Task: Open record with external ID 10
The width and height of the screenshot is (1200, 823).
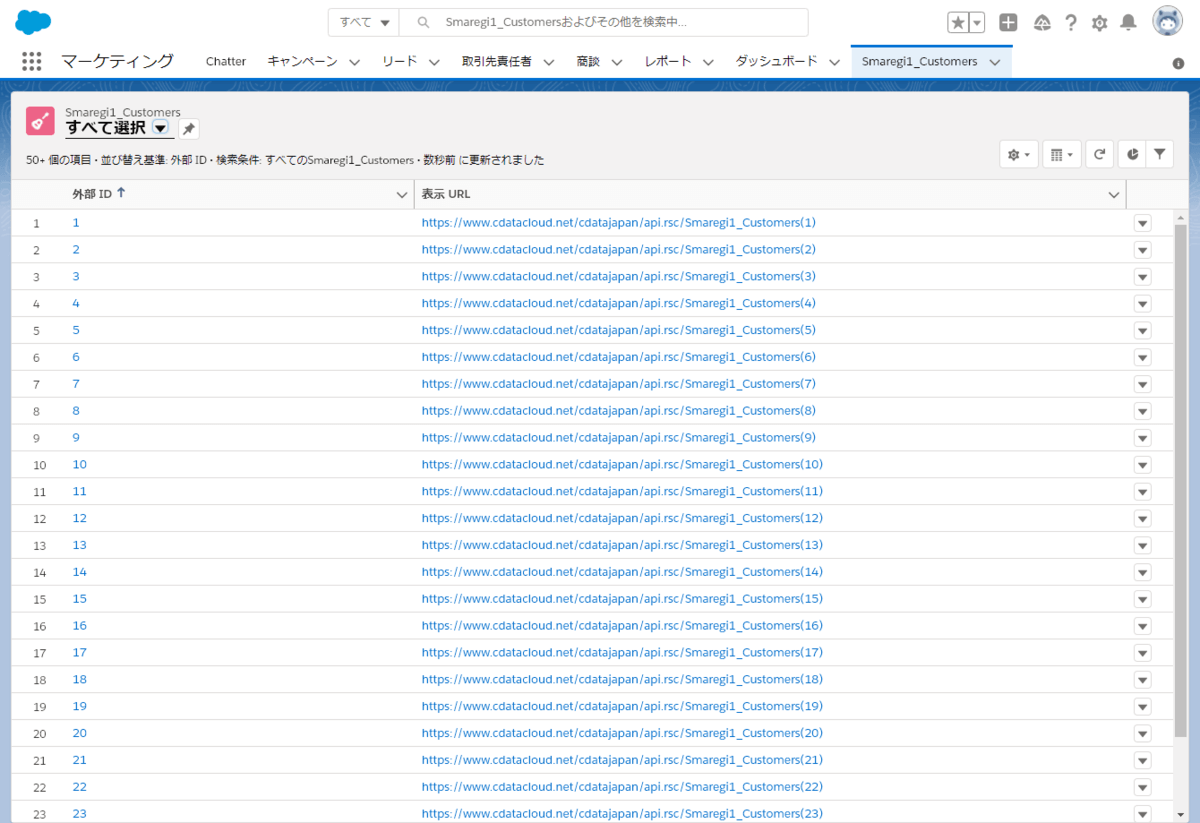Action: tap(79, 465)
